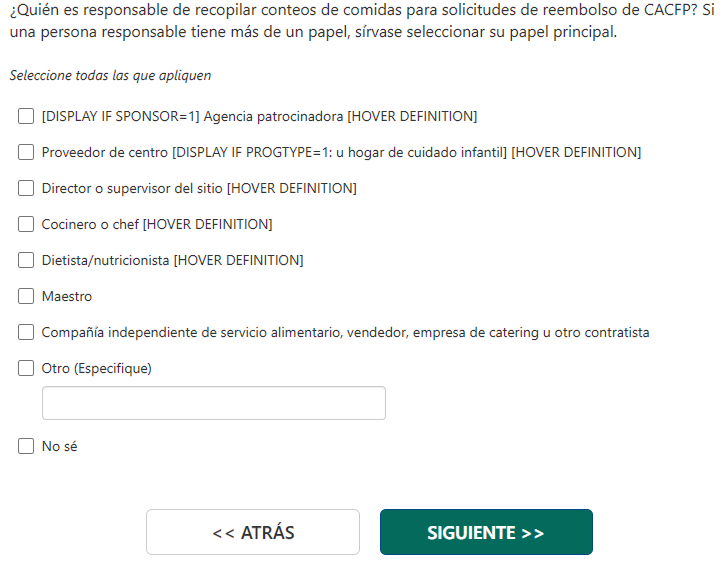Screen dimensions: 720x577
Task: Enable the Cocinero o chef checkbox
Action: click(x=26, y=224)
